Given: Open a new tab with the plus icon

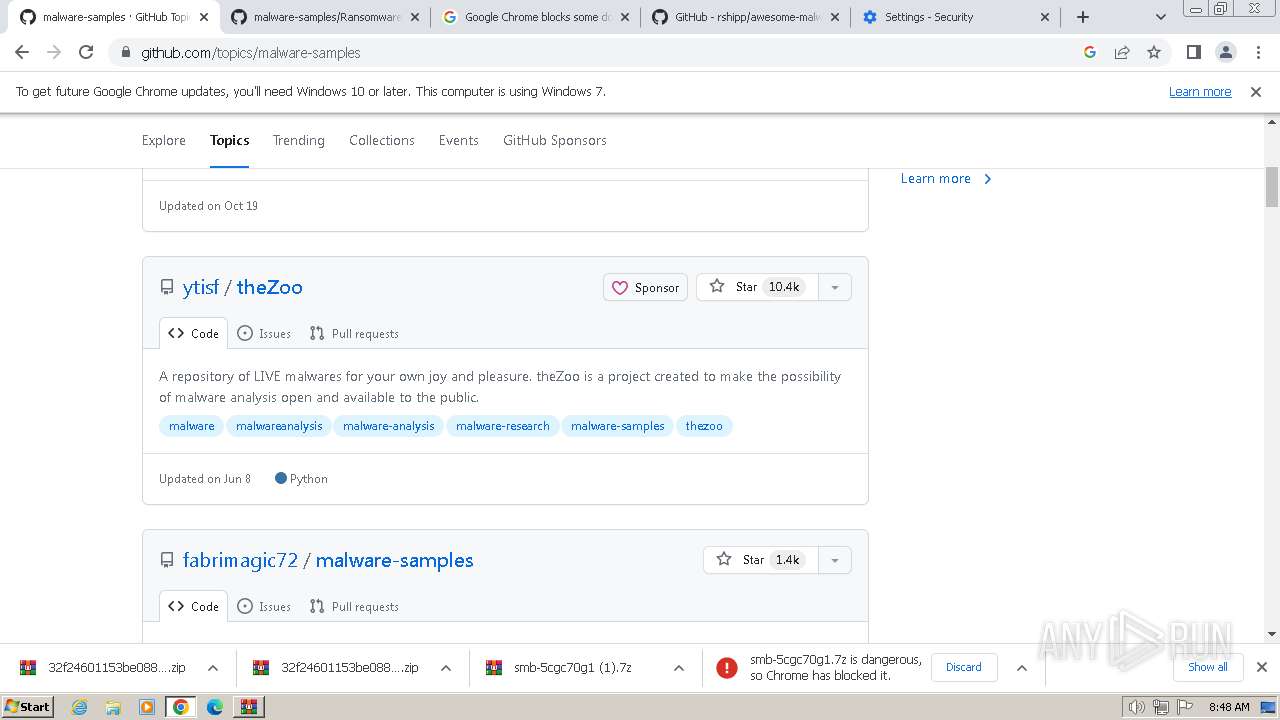Looking at the screenshot, I should click(1083, 17).
